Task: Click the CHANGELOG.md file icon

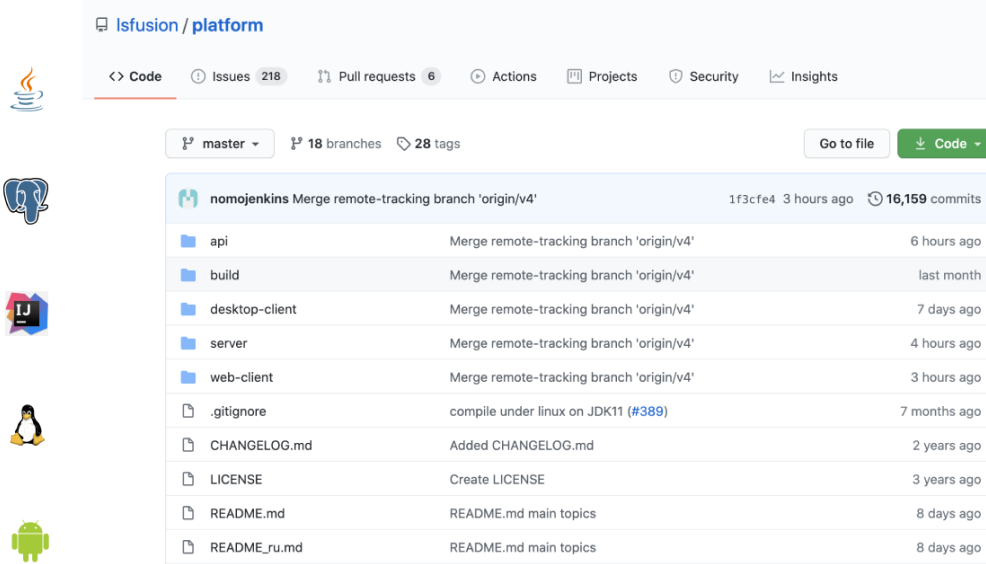Action: click(x=188, y=445)
